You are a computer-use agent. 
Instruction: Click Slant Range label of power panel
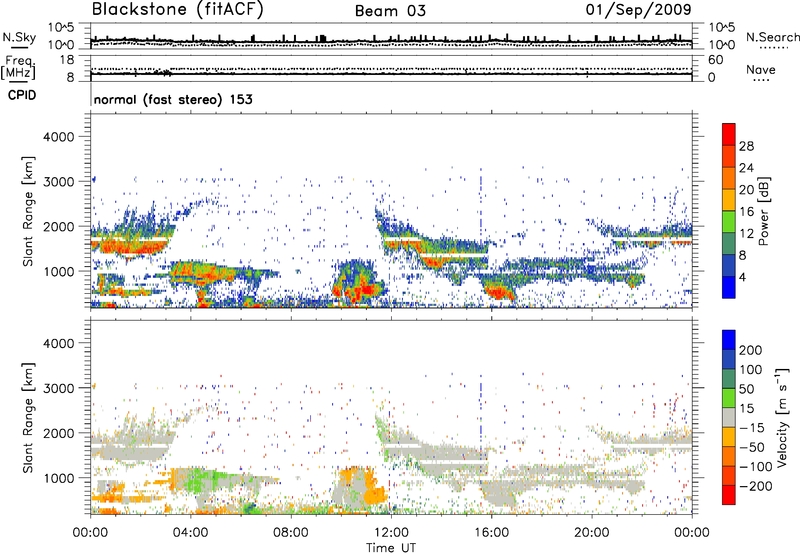28,211
